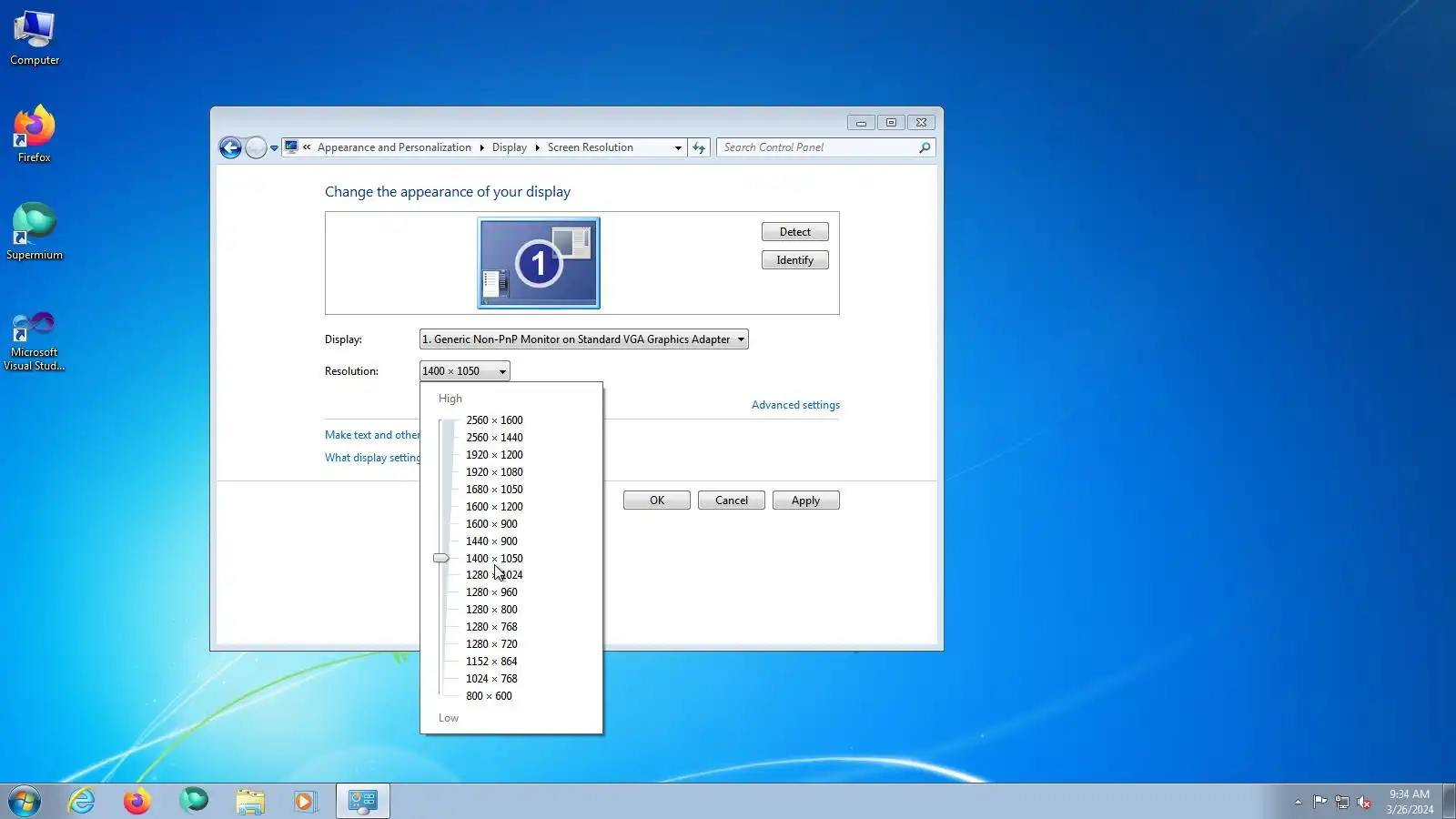1456x819 pixels.
Task: Show hidden system tray icons
Action: (x=1298, y=802)
